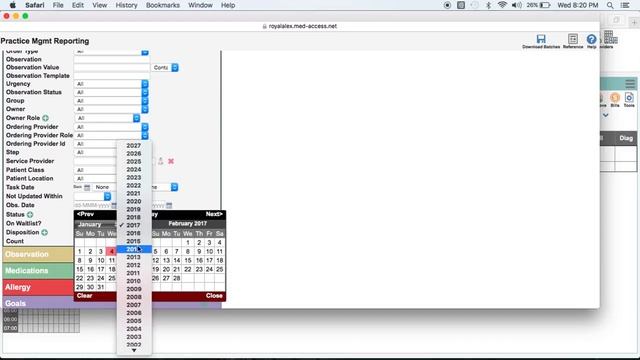Click Clear in the date picker
This screenshot has height=360, width=640.
click(84, 296)
